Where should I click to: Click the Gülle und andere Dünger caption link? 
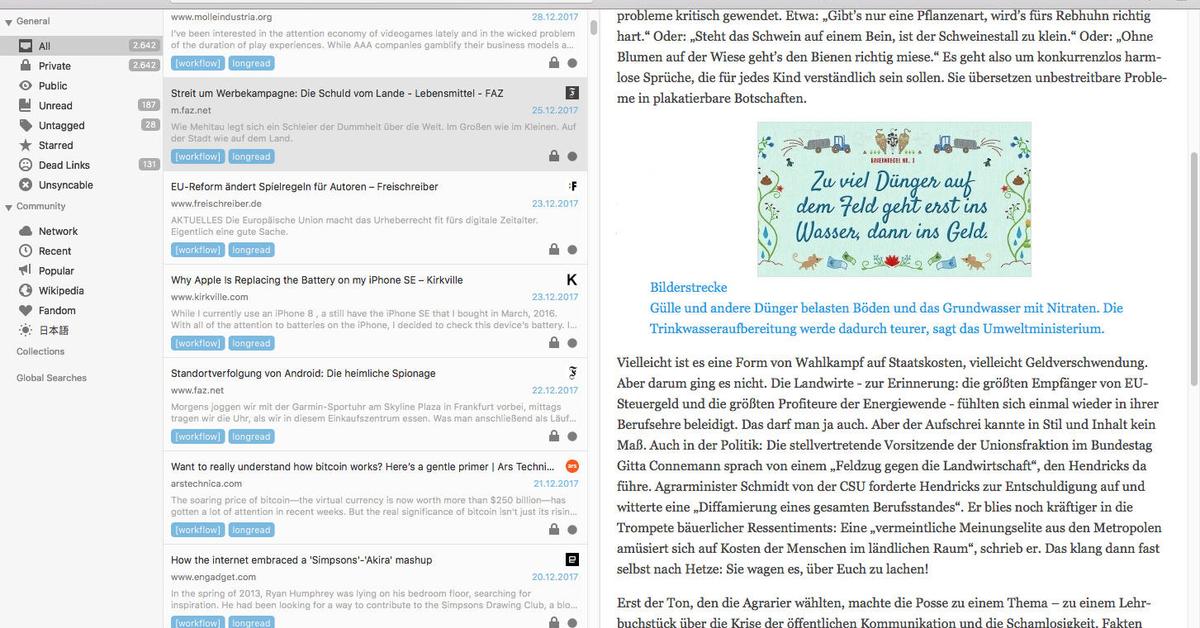pos(886,318)
